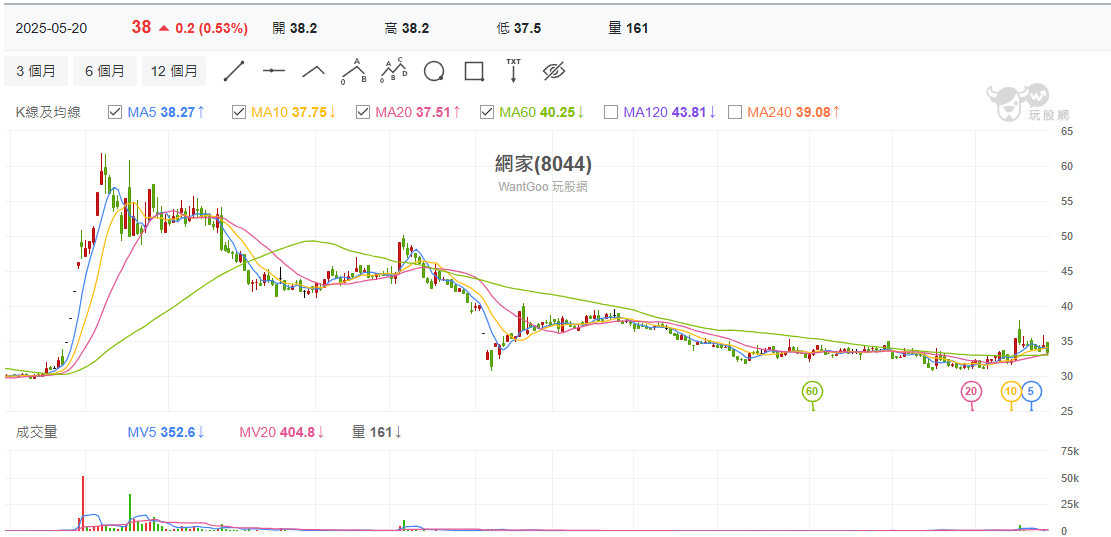1111x537 pixels.
Task: Uncheck the MA5 moving average checkbox
Action: click(x=115, y=112)
